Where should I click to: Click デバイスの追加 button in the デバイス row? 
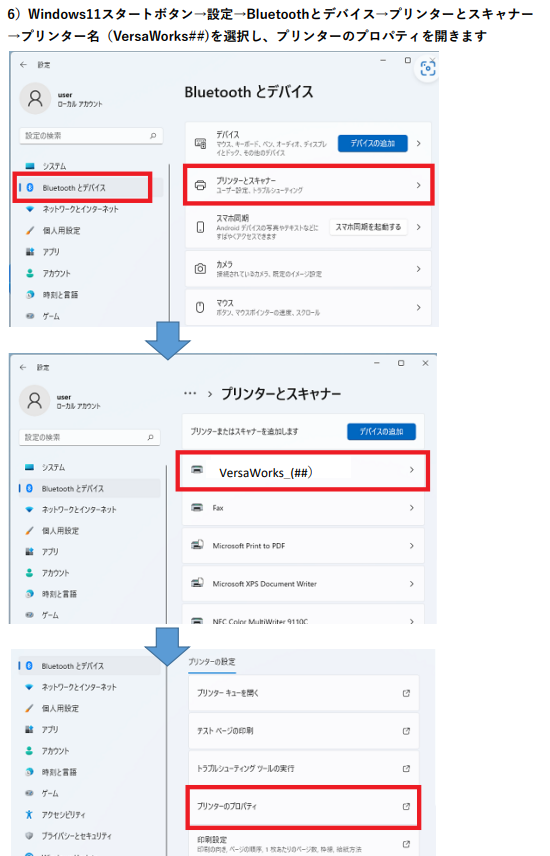click(x=372, y=144)
